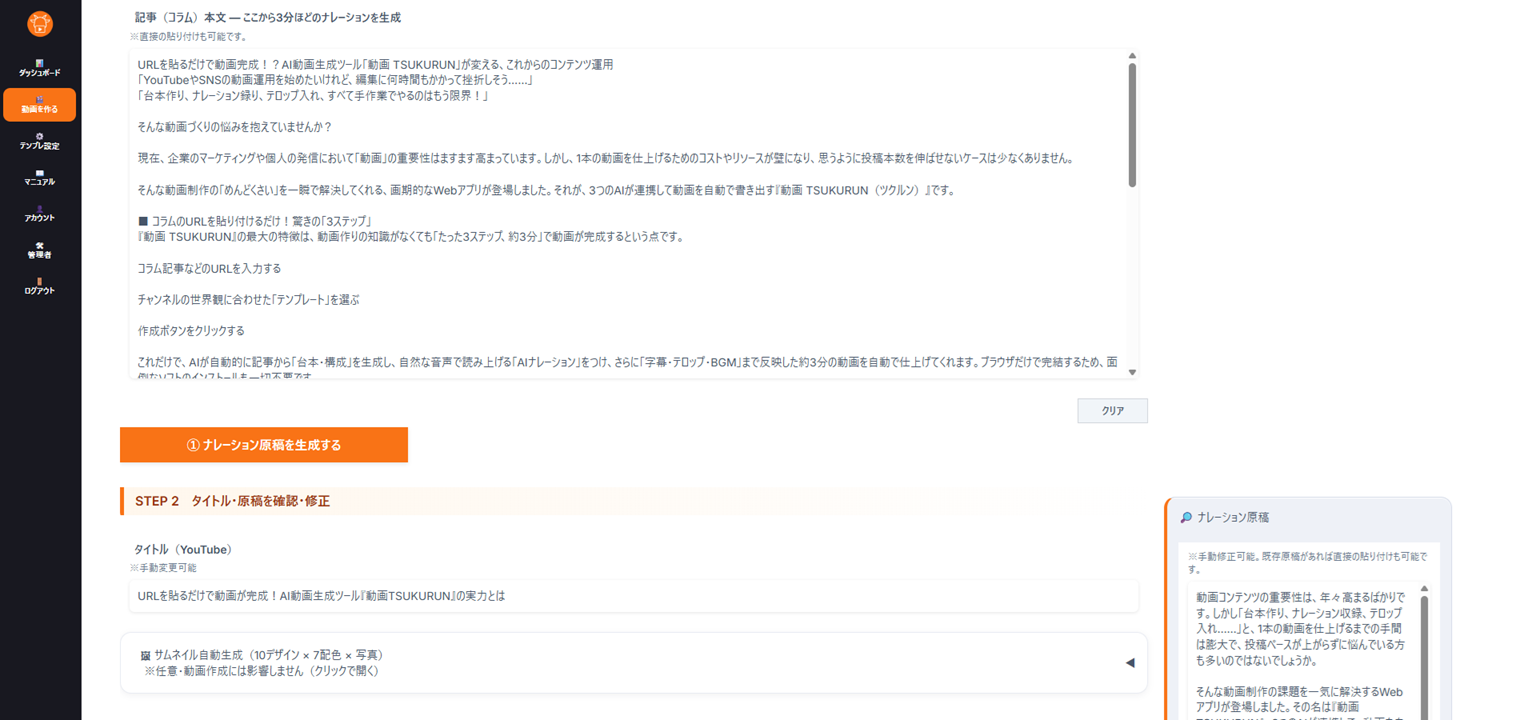Click the ① ナレーション原稿を生成する button
Image resolution: width=1520 pixels, height=720 pixels.
(x=264, y=445)
